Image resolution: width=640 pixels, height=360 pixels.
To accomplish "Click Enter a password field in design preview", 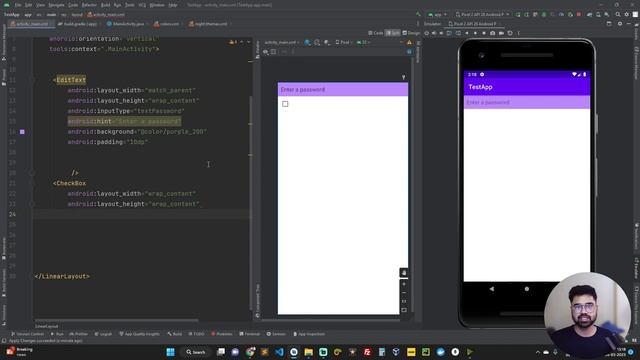I will click(343, 89).
